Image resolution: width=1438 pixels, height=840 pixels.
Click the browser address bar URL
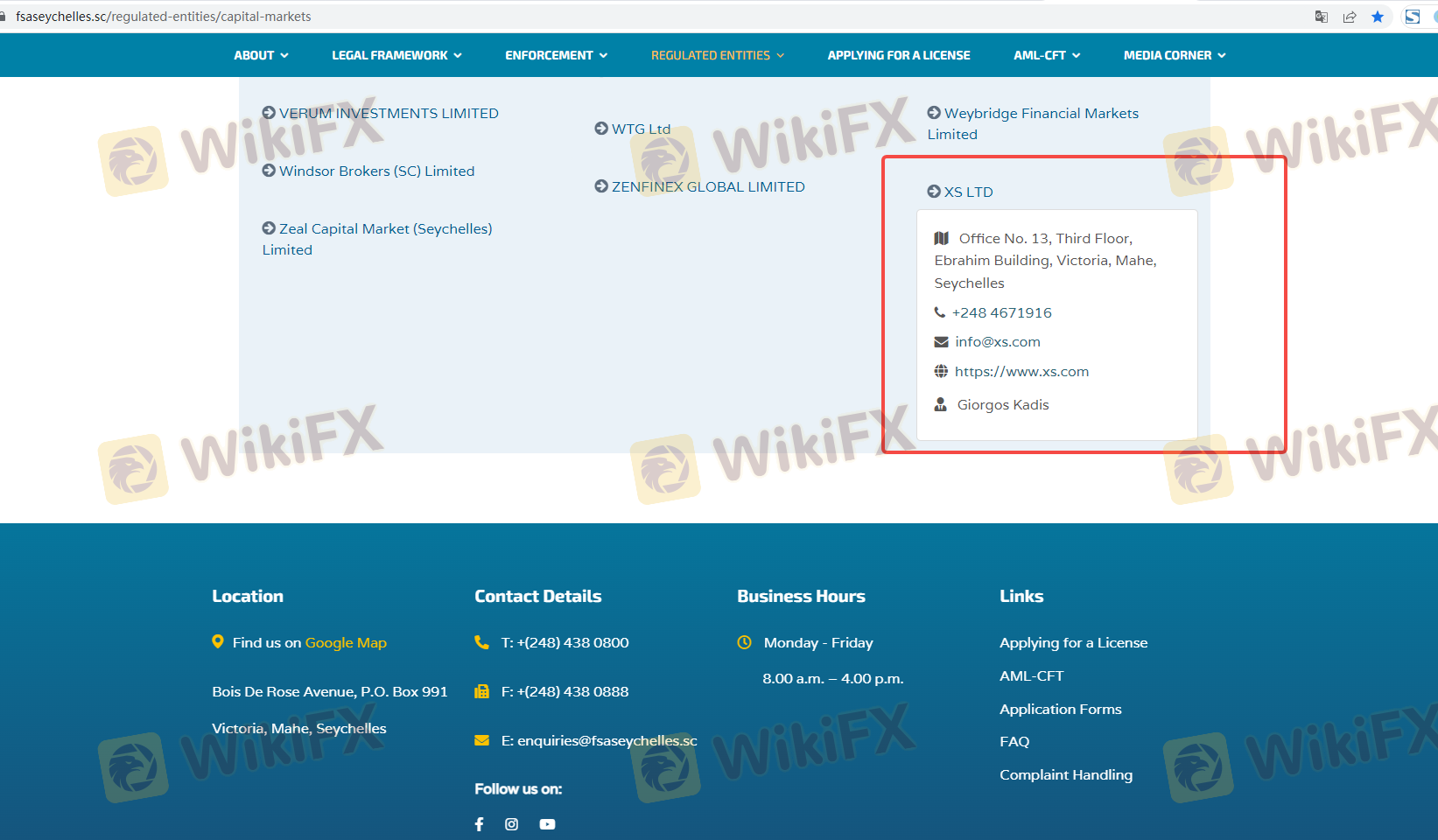coord(164,17)
